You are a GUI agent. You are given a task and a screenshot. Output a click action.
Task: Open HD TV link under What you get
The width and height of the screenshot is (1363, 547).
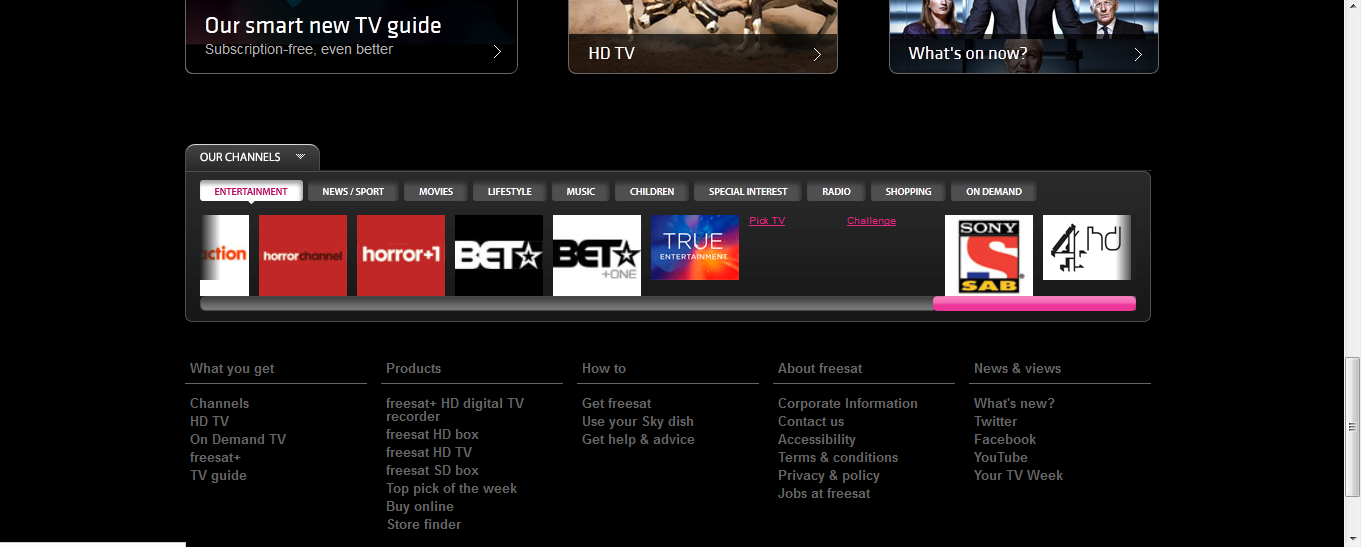pyautogui.click(x=209, y=422)
